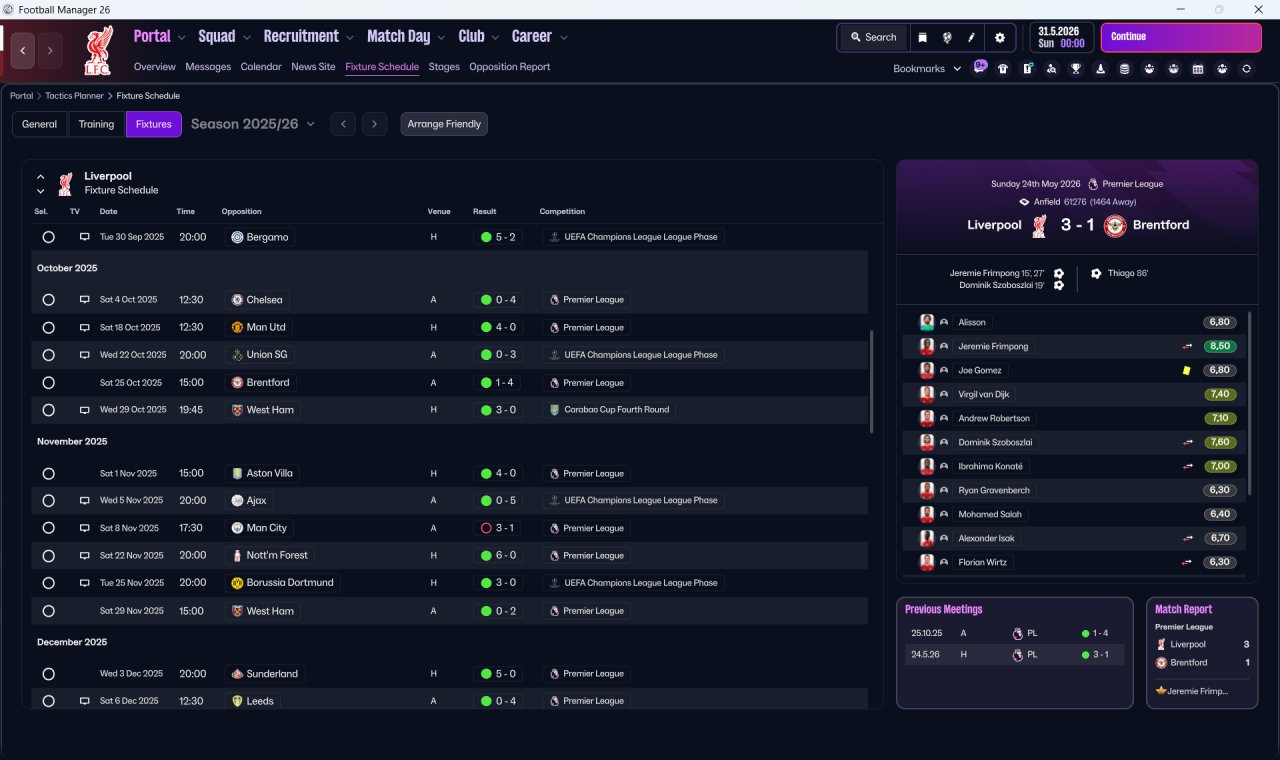Switch to the Messages tab

coord(208,67)
